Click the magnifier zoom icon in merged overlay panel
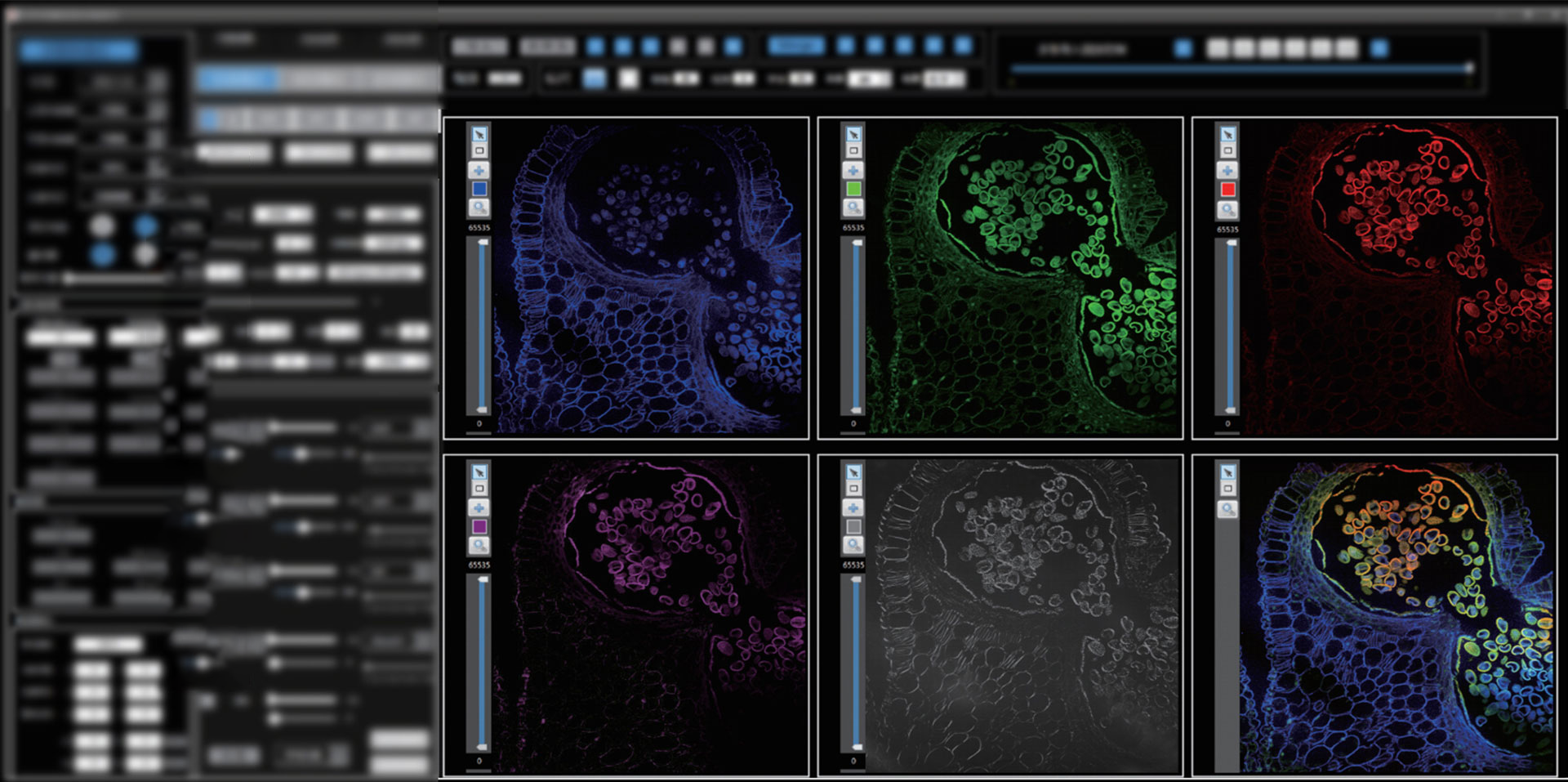This screenshot has width=1568, height=782. 1227,509
